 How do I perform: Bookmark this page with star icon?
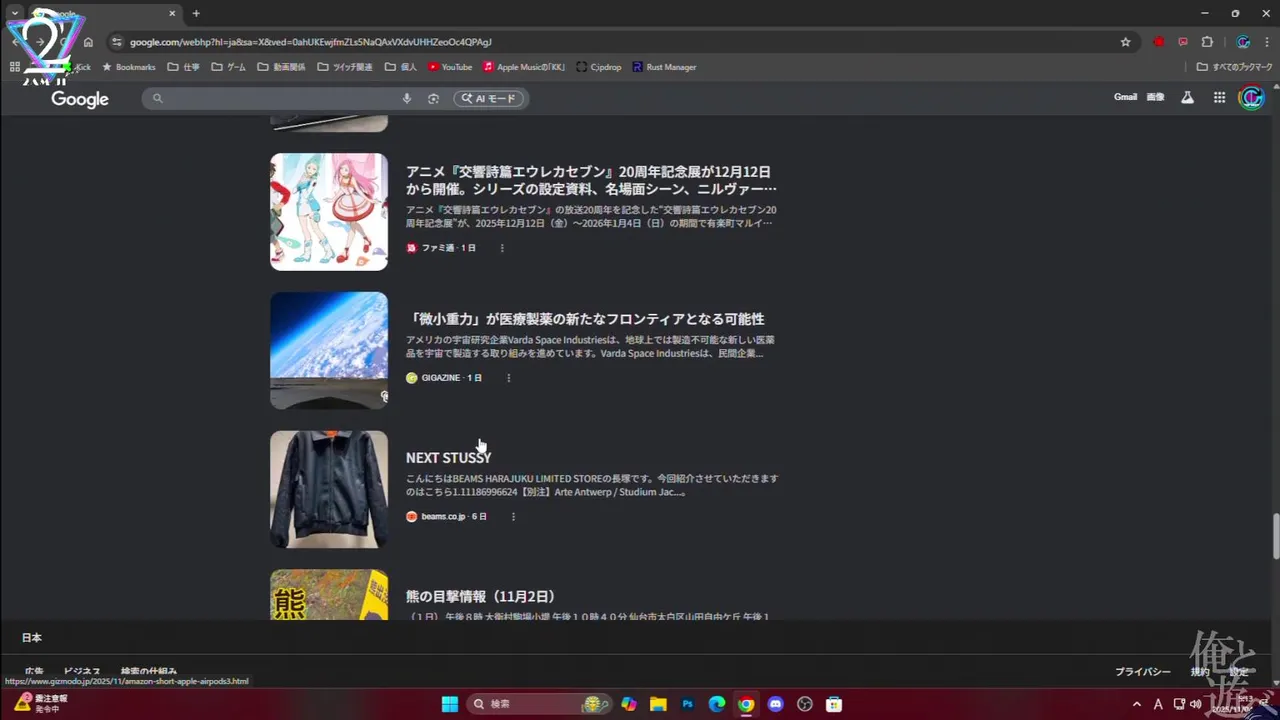[1125, 42]
